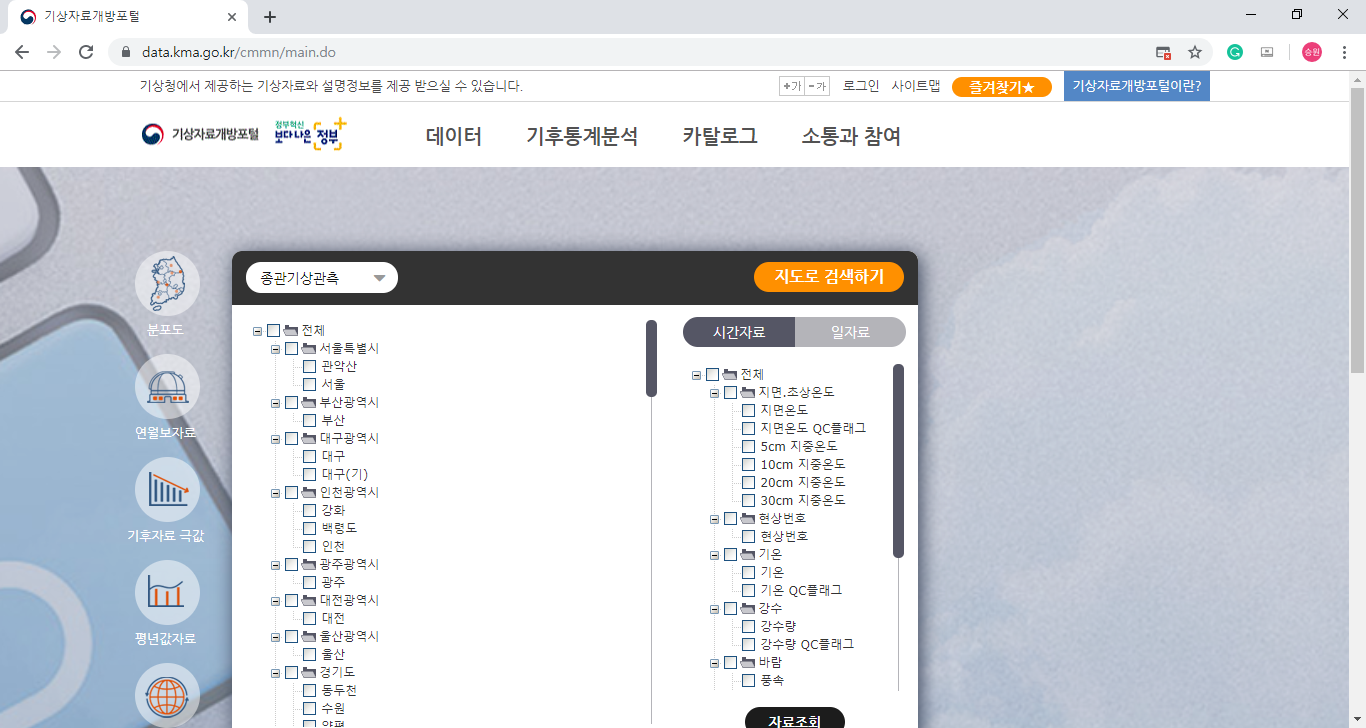Collapse the 지면,초상온도 tree node
This screenshot has width=1366, height=728.
[715, 392]
